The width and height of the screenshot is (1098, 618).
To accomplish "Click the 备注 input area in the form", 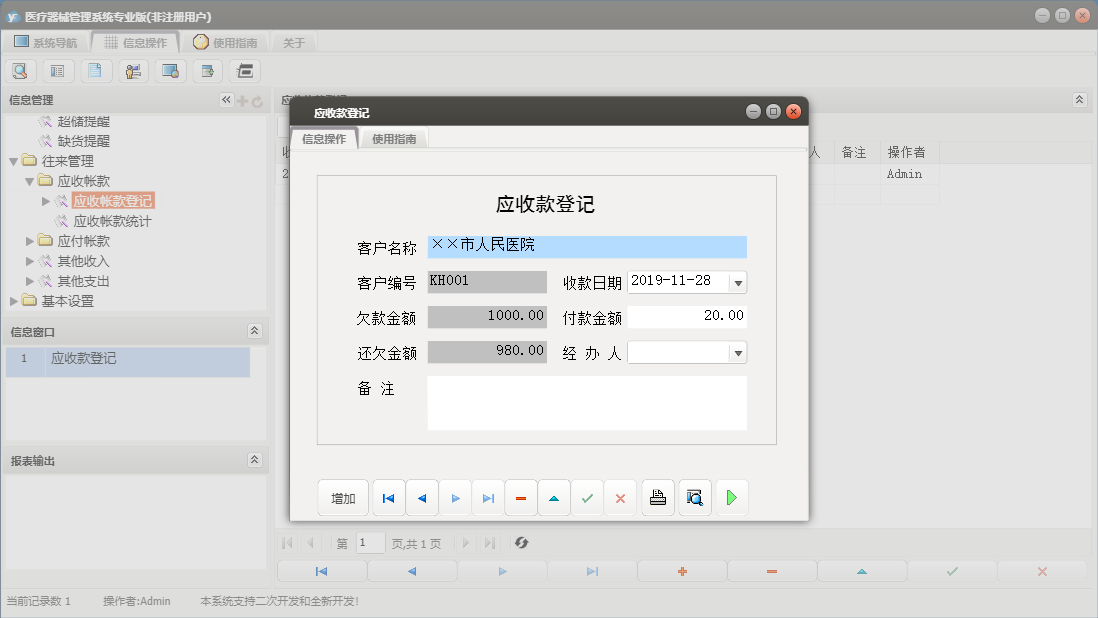I will point(587,404).
